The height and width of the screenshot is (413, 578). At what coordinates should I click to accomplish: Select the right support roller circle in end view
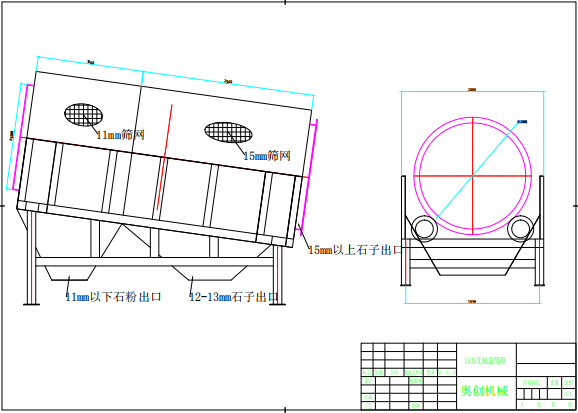[x=520, y=229]
